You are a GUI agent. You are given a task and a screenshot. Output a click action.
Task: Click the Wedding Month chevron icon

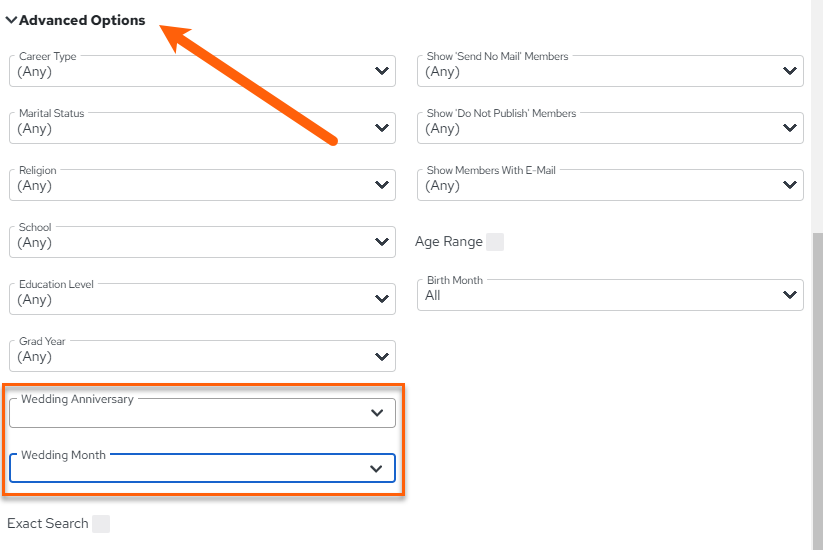click(x=376, y=469)
